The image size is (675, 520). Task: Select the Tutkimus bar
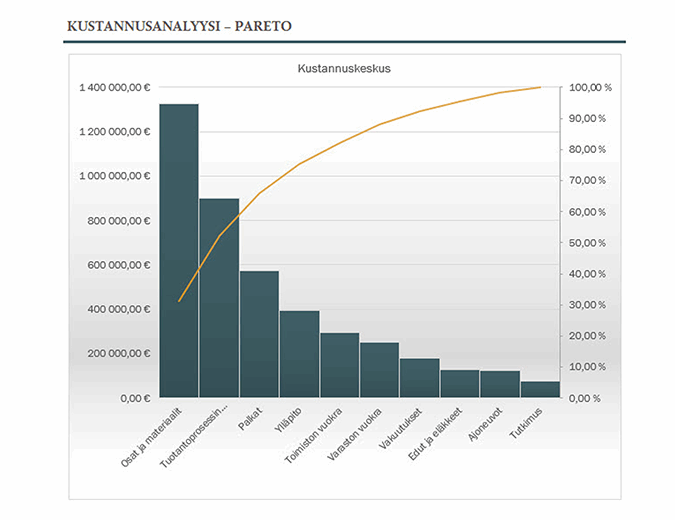[540, 389]
